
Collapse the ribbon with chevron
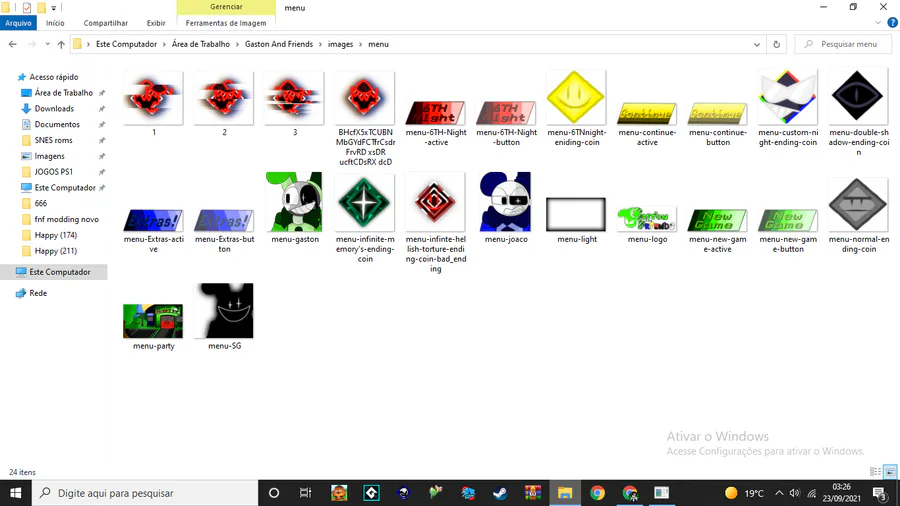point(878,23)
